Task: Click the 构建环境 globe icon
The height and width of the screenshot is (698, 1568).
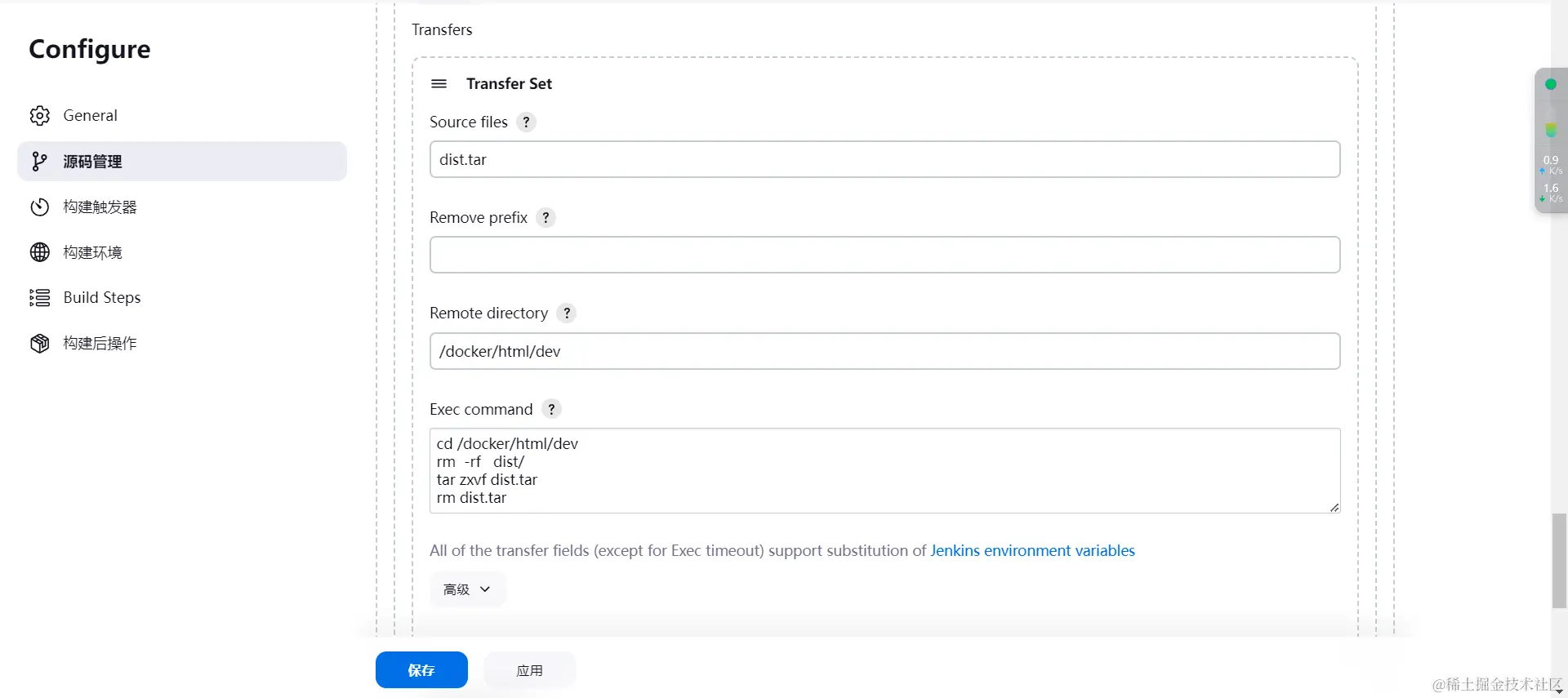Action: 40,252
